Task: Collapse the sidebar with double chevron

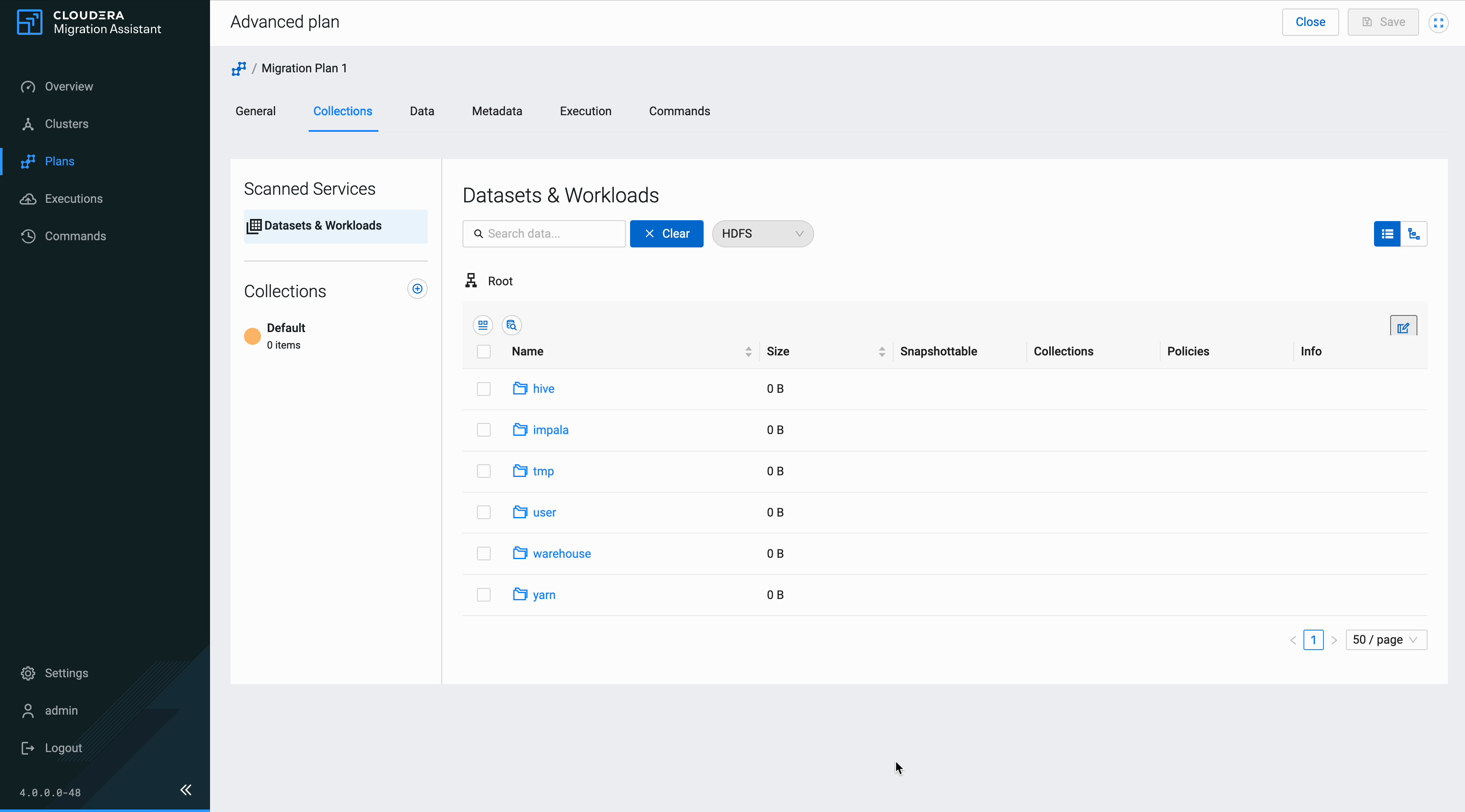Action: coord(186,790)
